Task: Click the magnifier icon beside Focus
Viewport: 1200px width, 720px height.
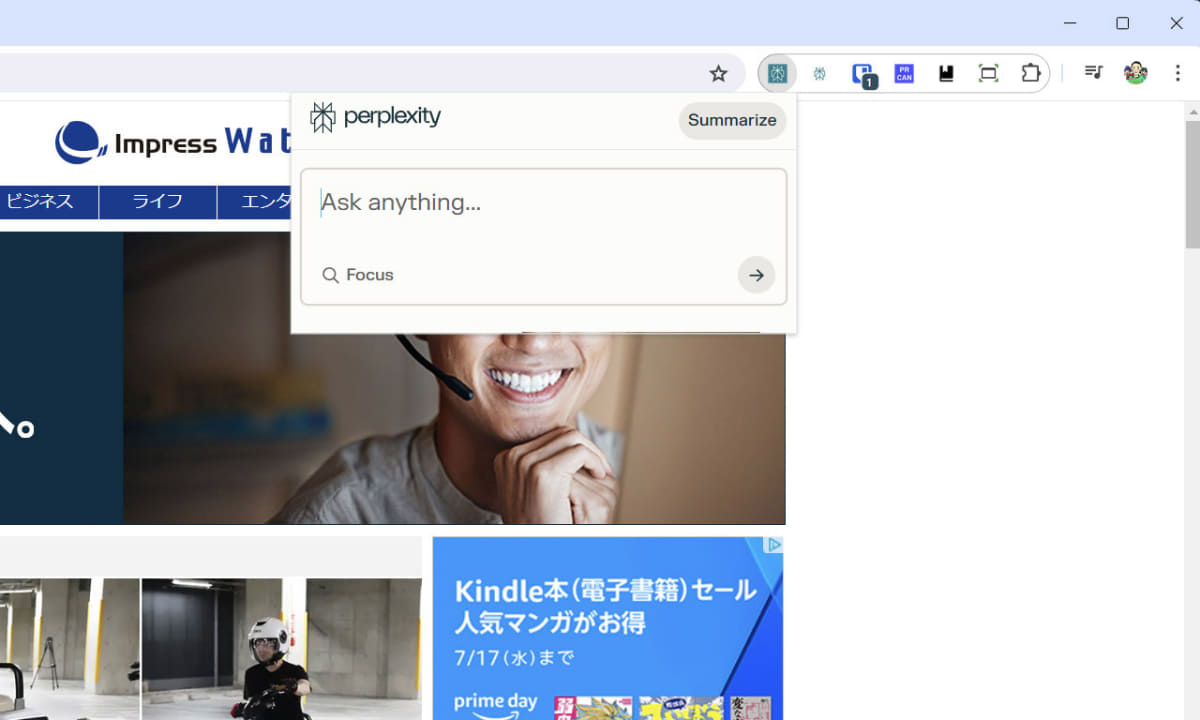Action: click(x=331, y=275)
